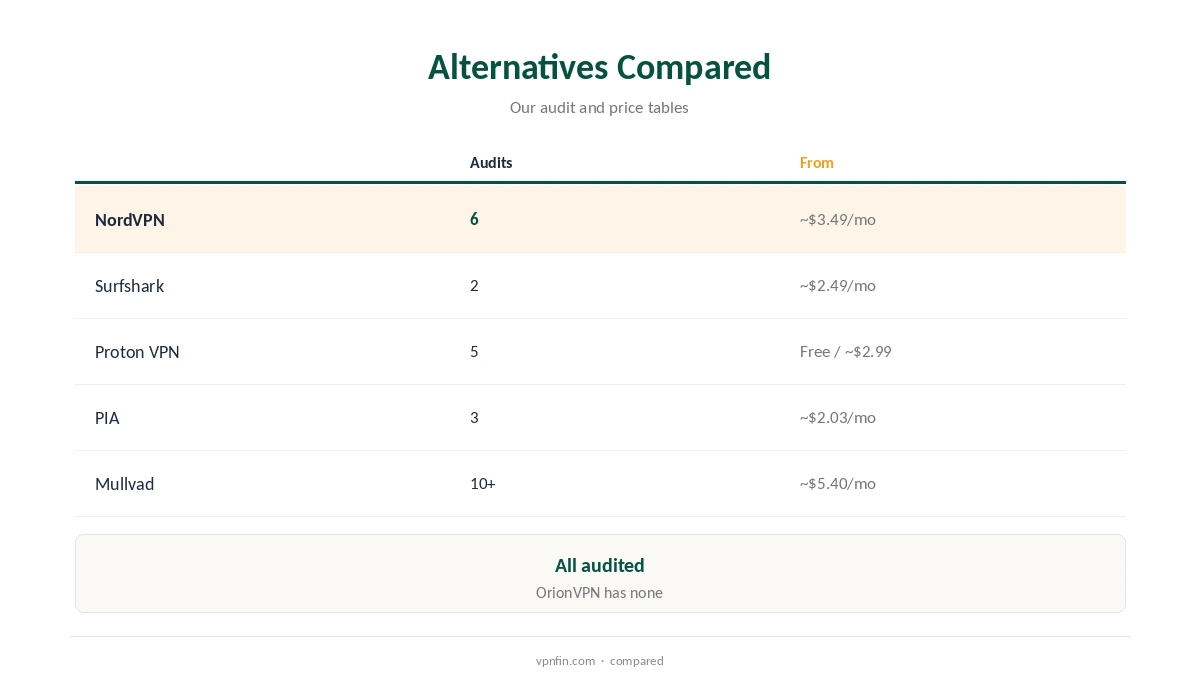Click Proton VPN's audit count 5

pyautogui.click(x=474, y=351)
